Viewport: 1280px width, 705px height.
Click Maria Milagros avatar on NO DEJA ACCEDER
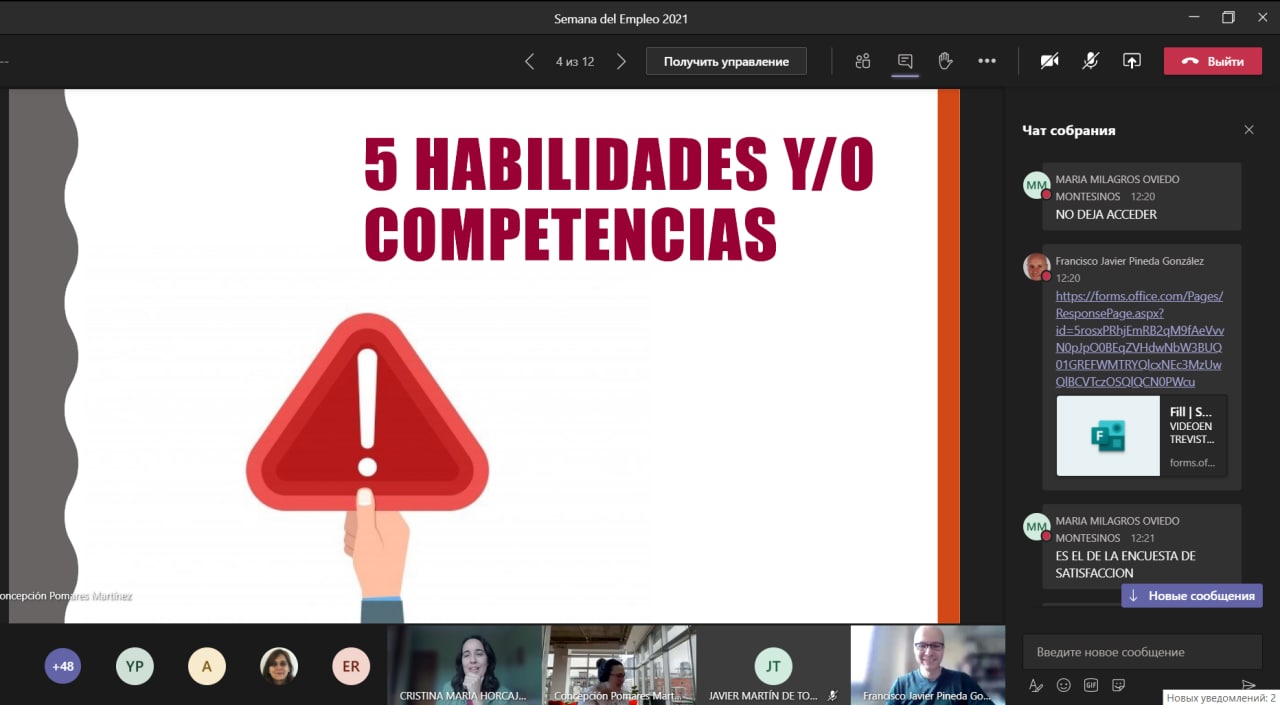(x=1036, y=185)
